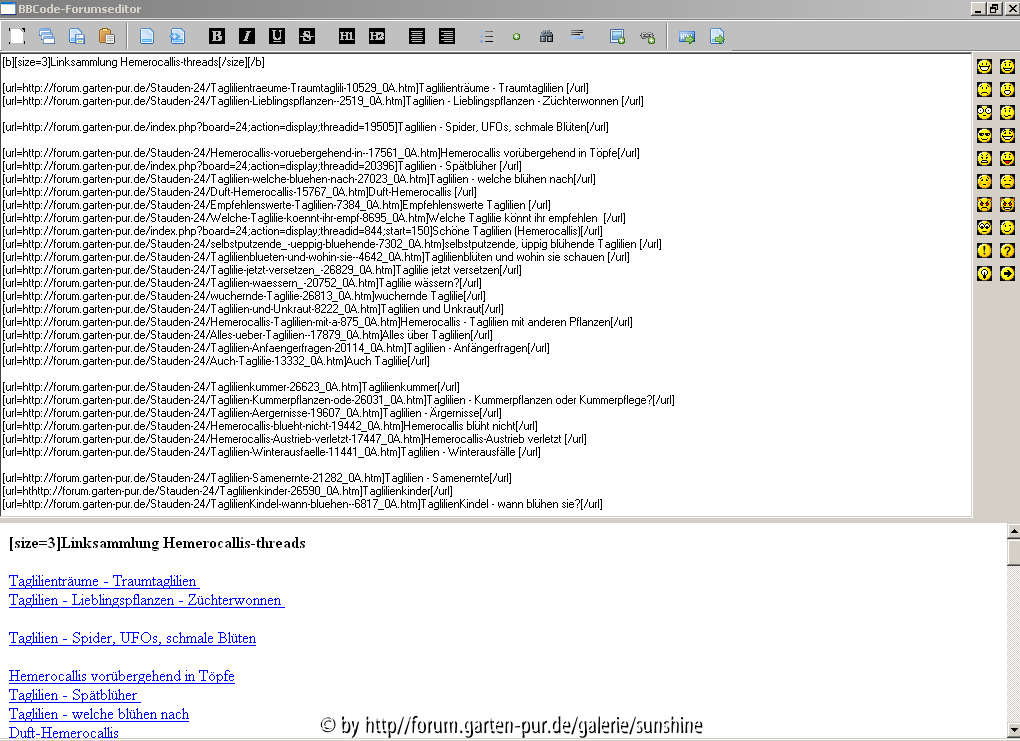Click the binoculars search icon

click(546, 37)
